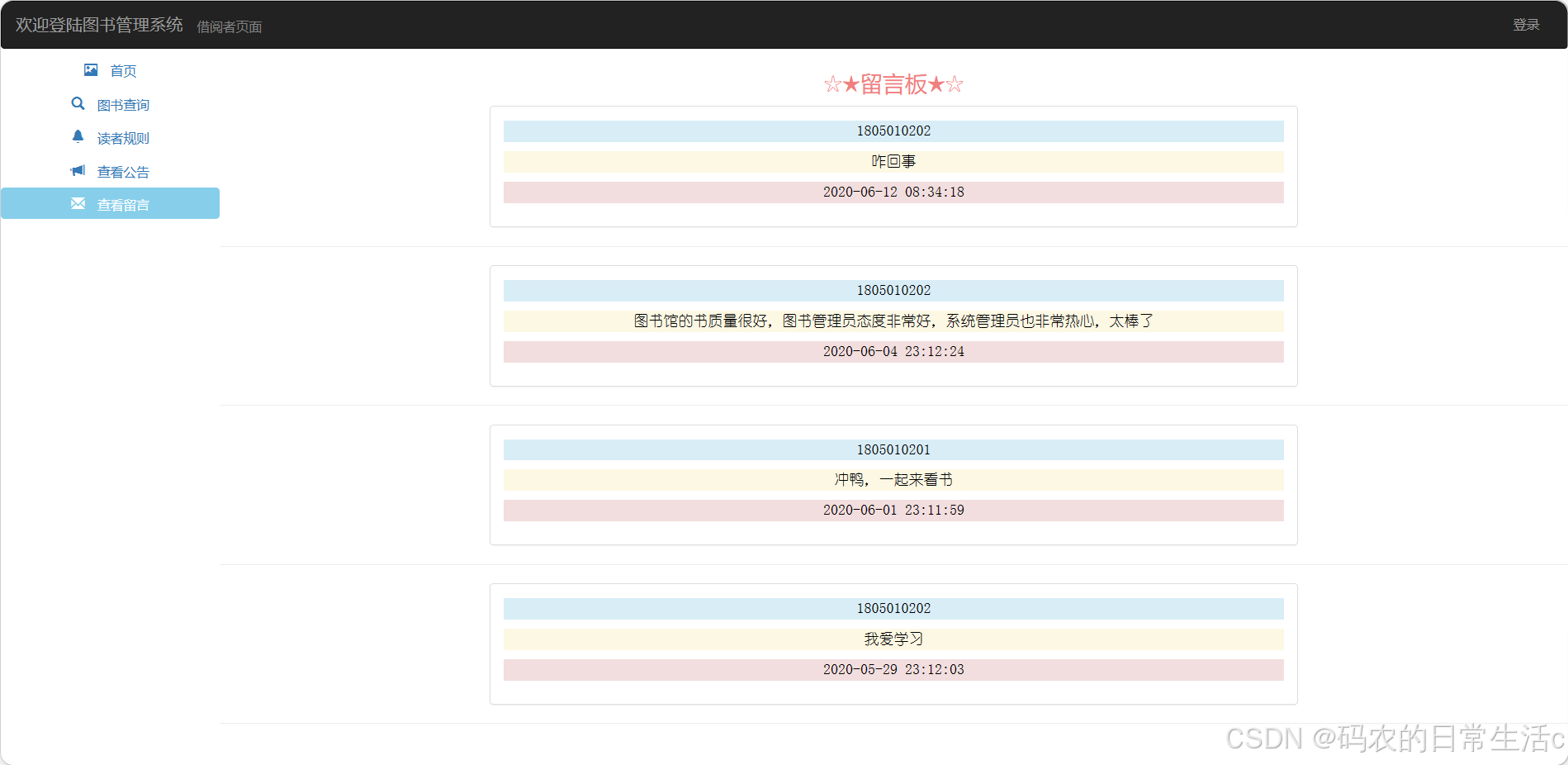Open the 查看公告 announcements page
Viewport: 1568px width, 765px height.
click(123, 171)
